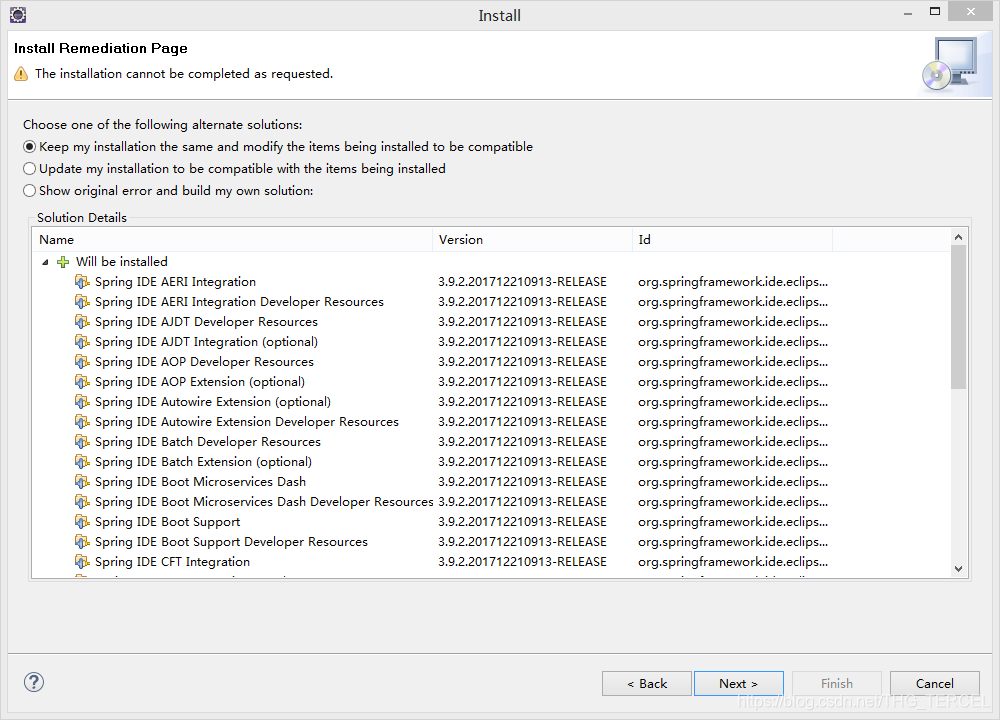The height and width of the screenshot is (720, 1000).
Task: Select Spring IDE Boot Support row
Action: coord(168,522)
